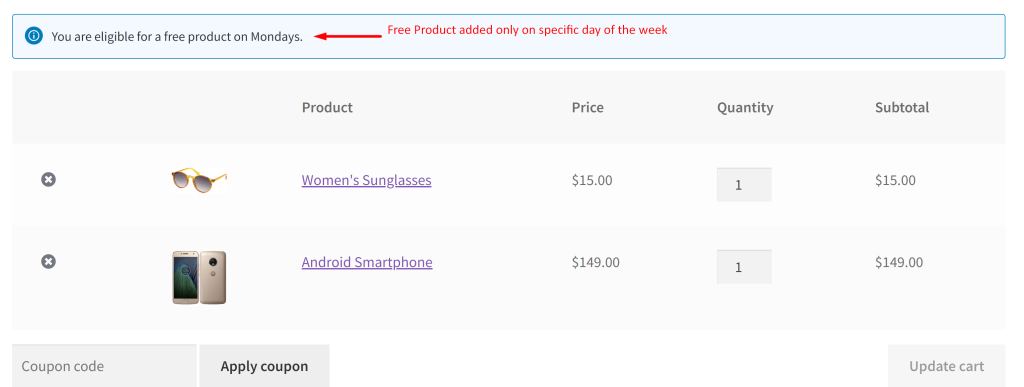The width and height of the screenshot is (1024, 387).
Task: Focus the quantity field for Women's Sunglasses
Action: pyautogui.click(x=744, y=185)
